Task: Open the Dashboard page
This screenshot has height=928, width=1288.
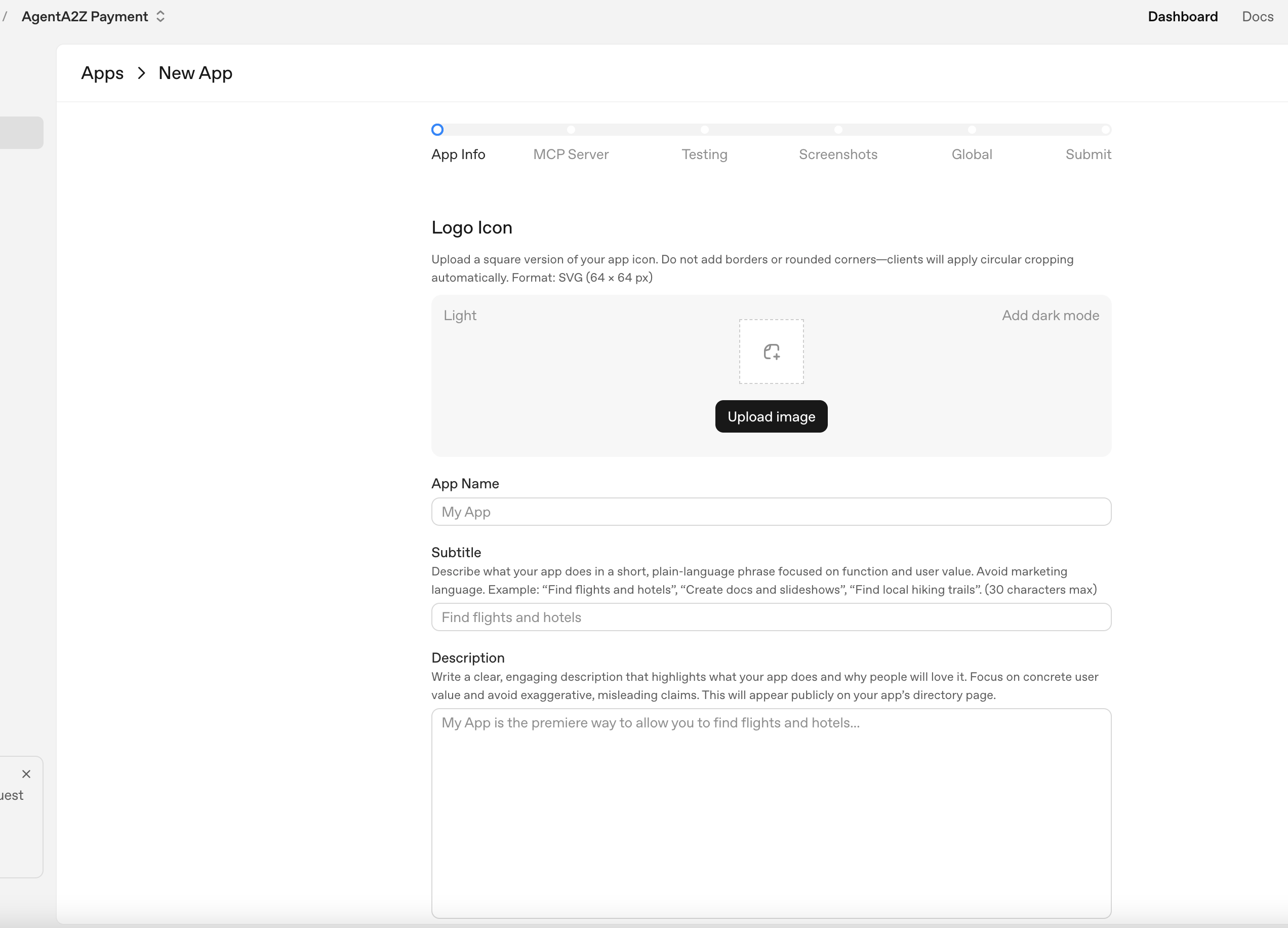Action: pyautogui.click(x=1182, y=17)
